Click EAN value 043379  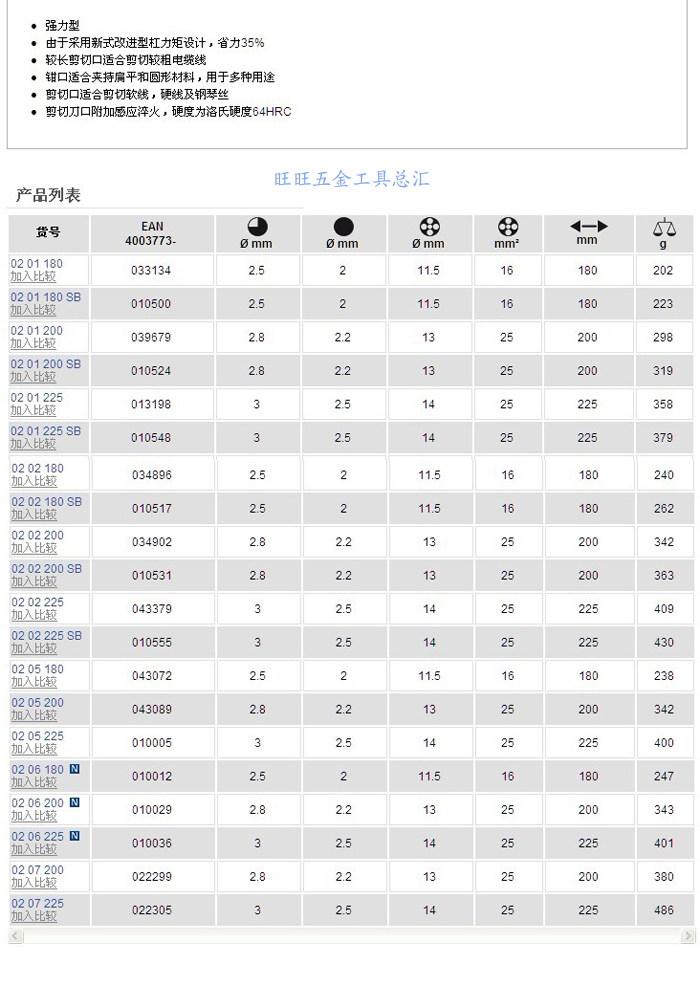click(152, 609)
